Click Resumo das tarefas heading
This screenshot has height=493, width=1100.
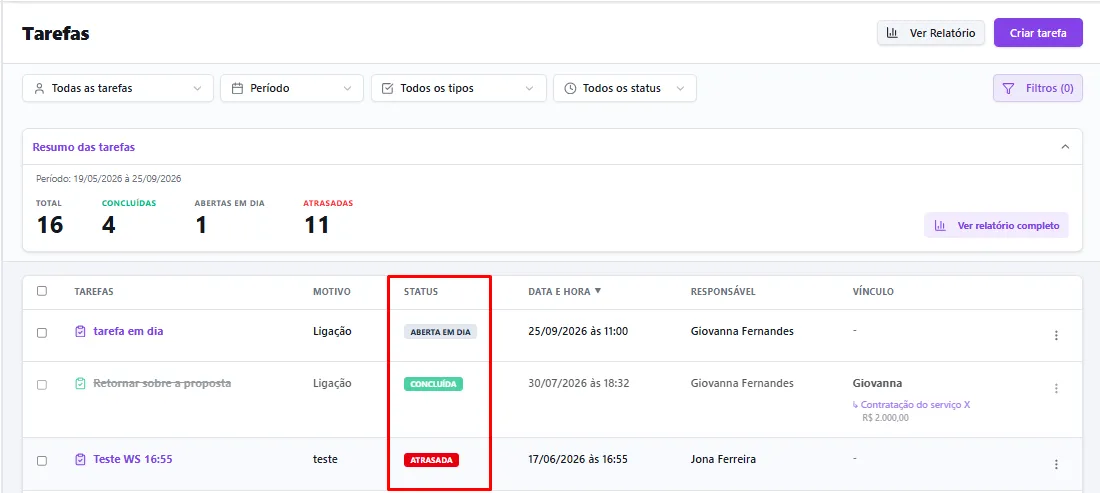click(83, 147)
